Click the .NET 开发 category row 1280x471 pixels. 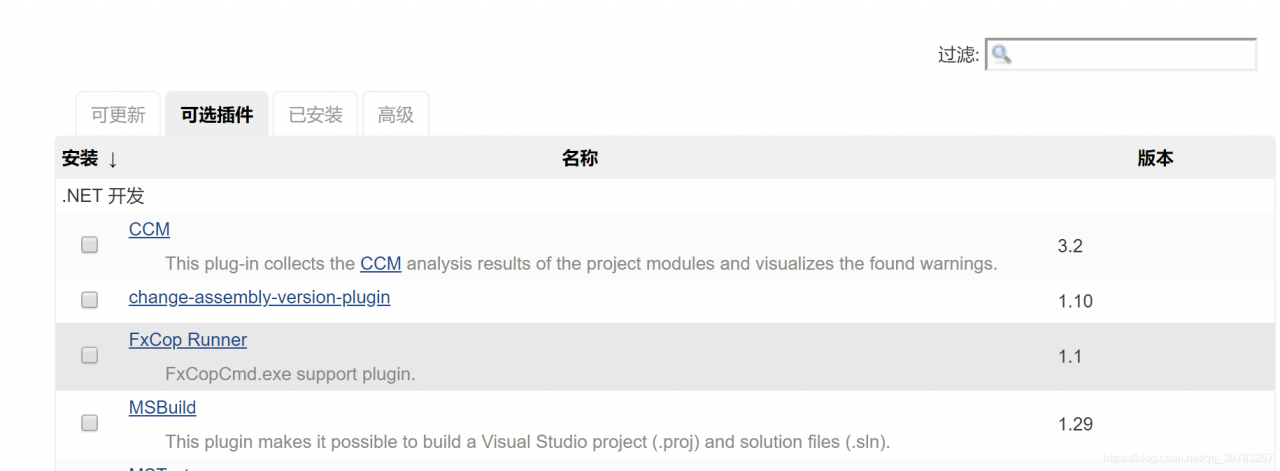103,196
